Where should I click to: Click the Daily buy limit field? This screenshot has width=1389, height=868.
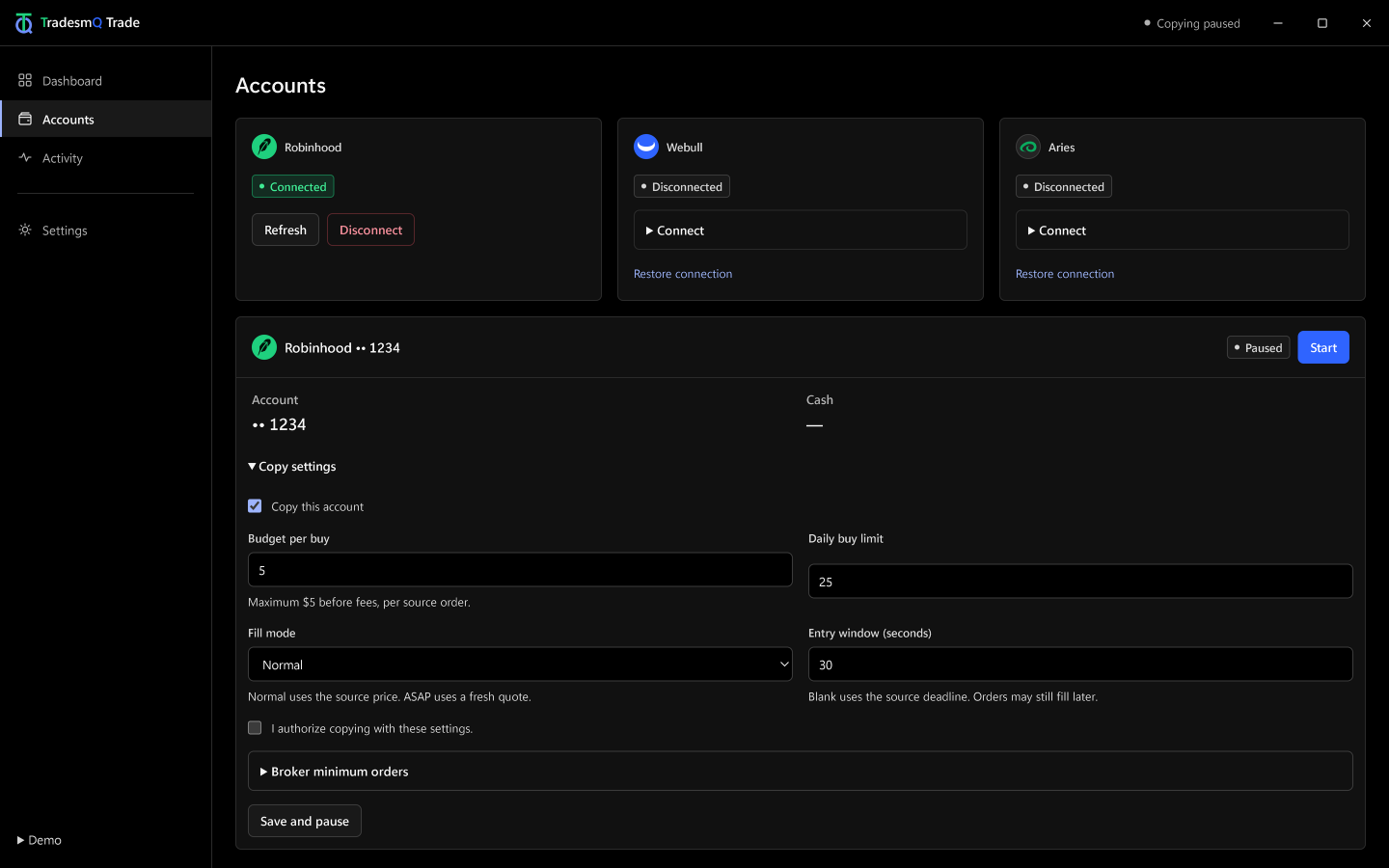(1080, 581)
